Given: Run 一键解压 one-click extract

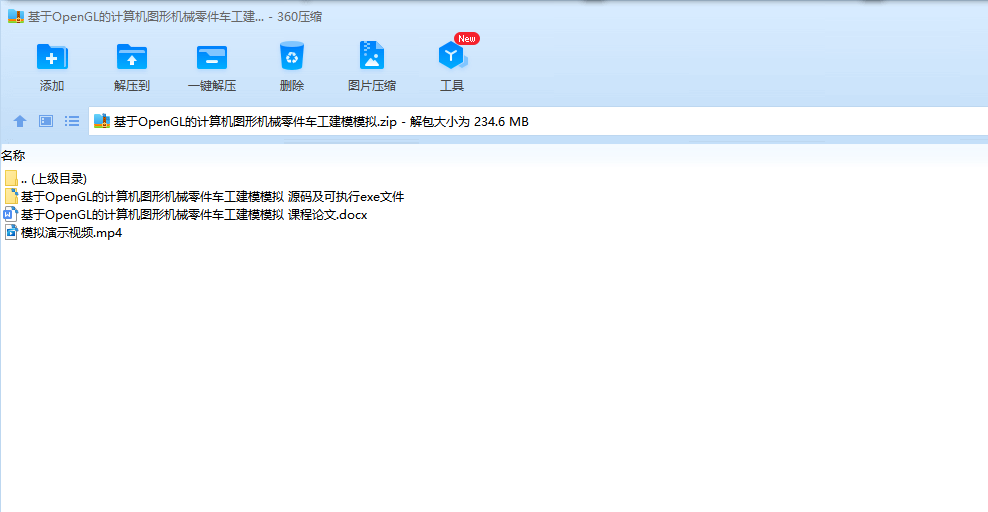Looking at the screenshot, I should tap(212, 66).
